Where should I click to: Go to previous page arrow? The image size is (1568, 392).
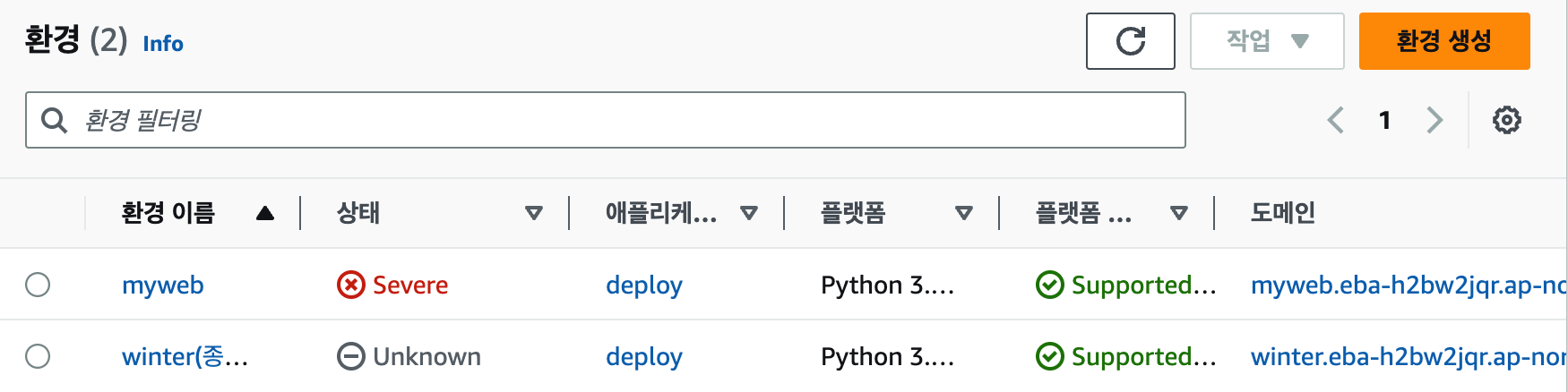click(x=1336, y=120)
